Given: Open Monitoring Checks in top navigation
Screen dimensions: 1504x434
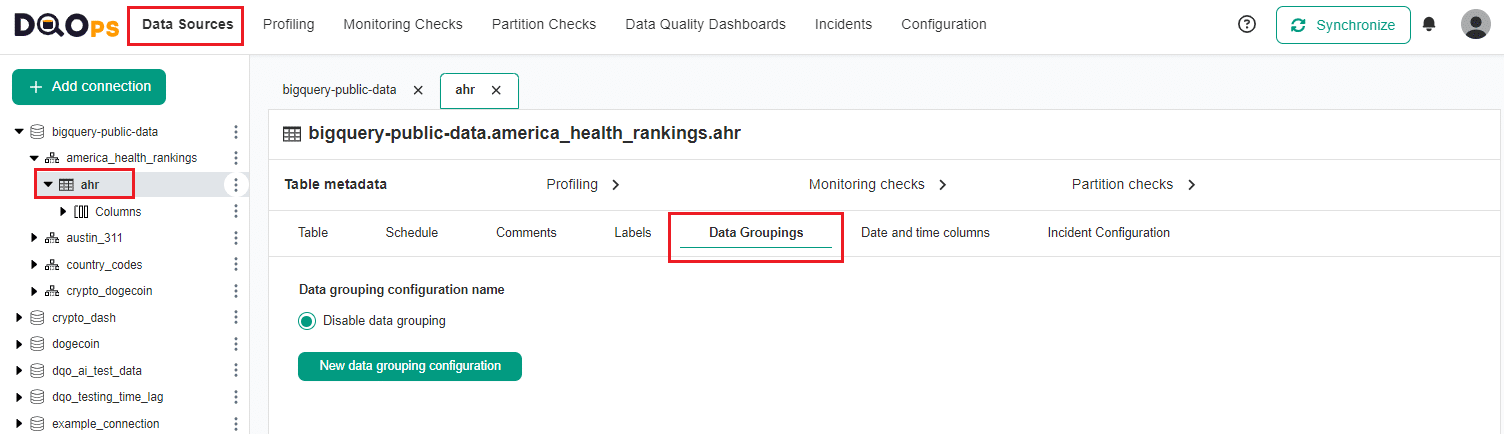Looking at the screenshot, I should coord(403,25).
